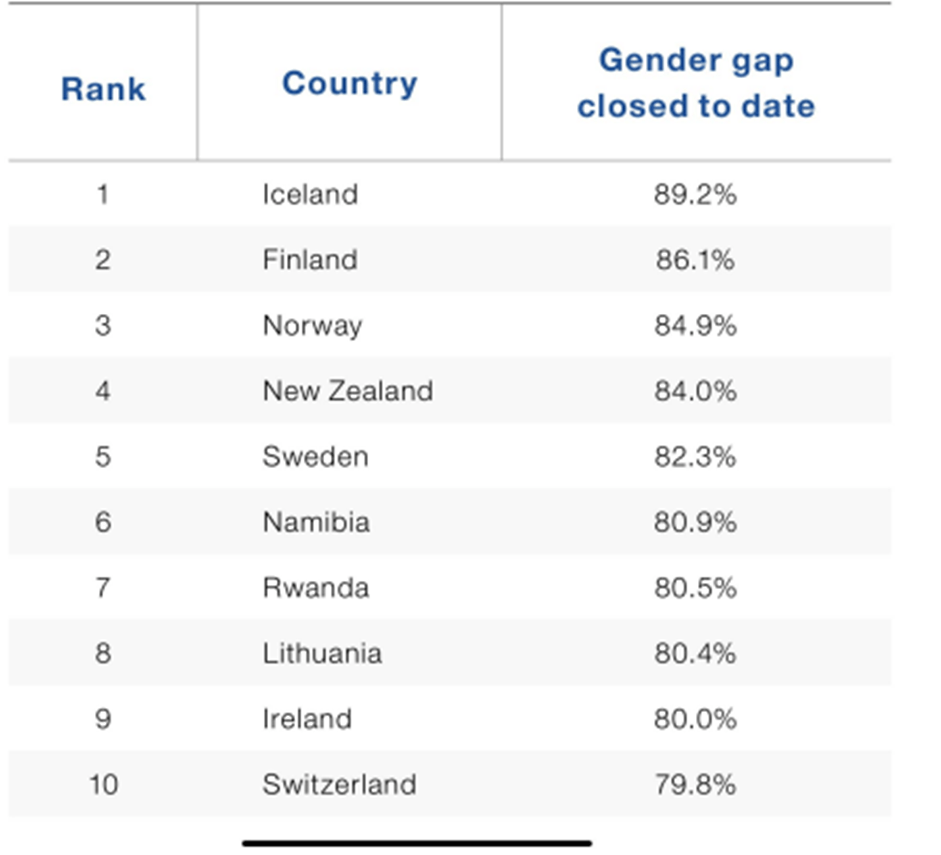Screen dimensions: 941x855
Task: Select the 86.1% gender gap value
Action: point(695,260)
